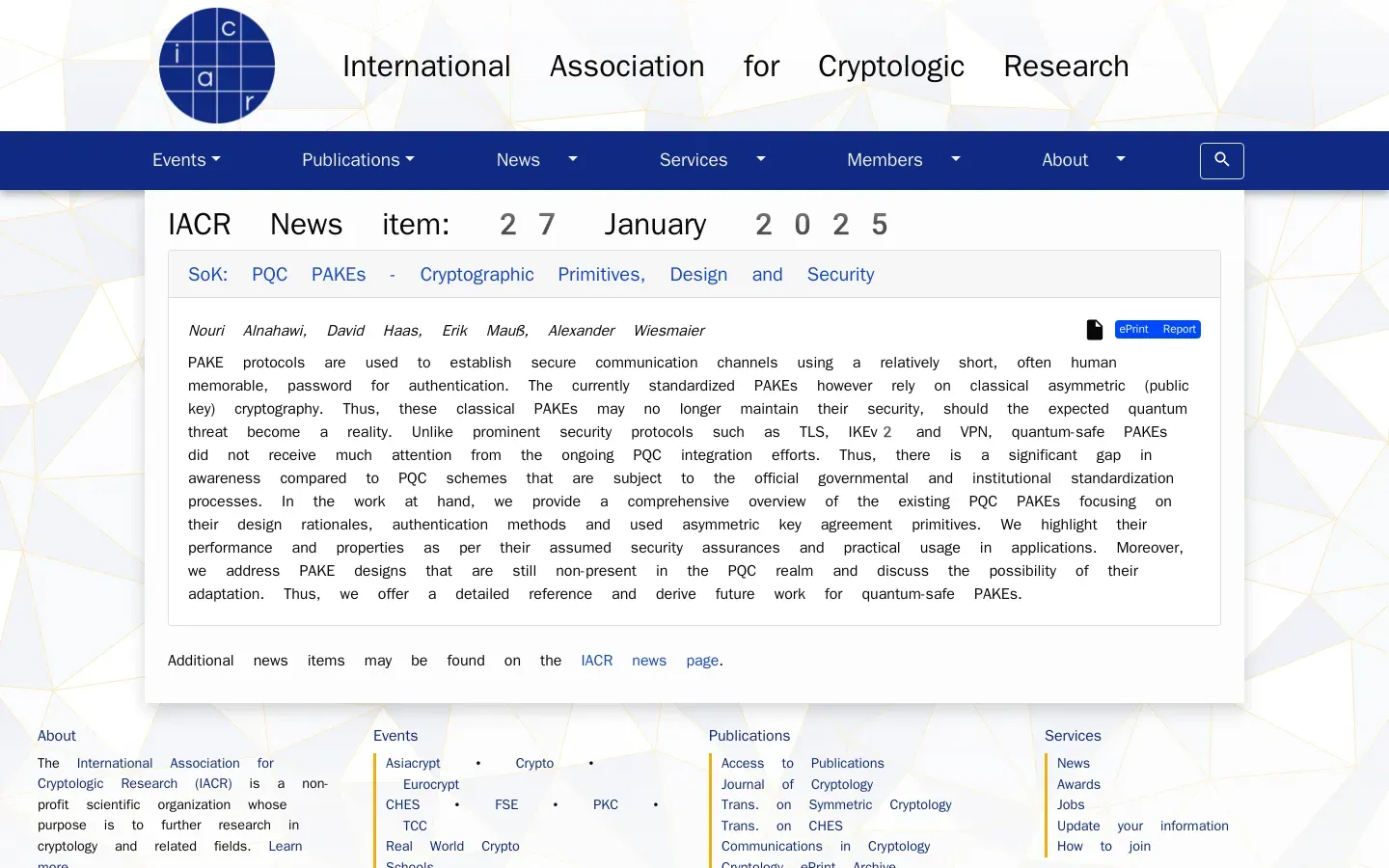Click the dropdown arrow next to News
The image size is (1389, 868).
[573, 159]
